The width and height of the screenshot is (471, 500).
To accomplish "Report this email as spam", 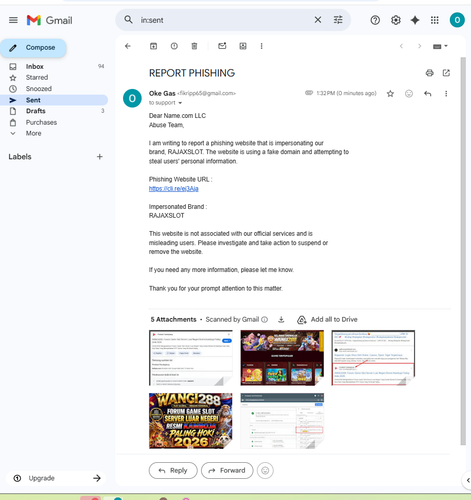I will point(174,46).
